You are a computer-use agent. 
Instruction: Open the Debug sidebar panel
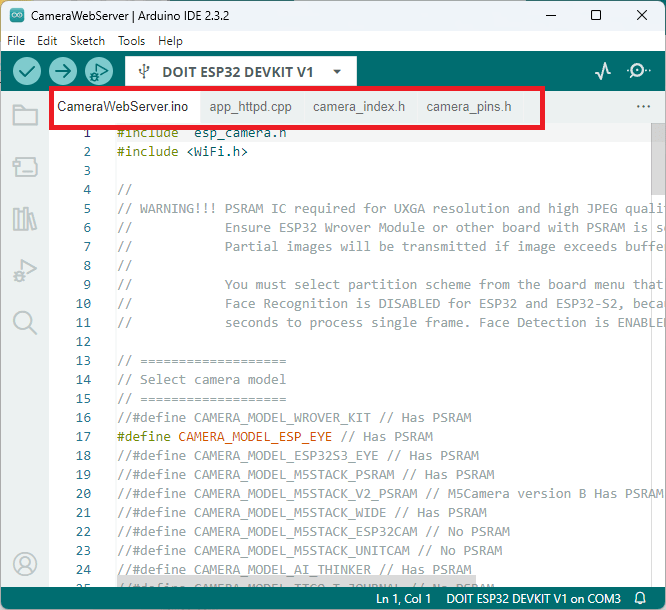click(25, 270)
